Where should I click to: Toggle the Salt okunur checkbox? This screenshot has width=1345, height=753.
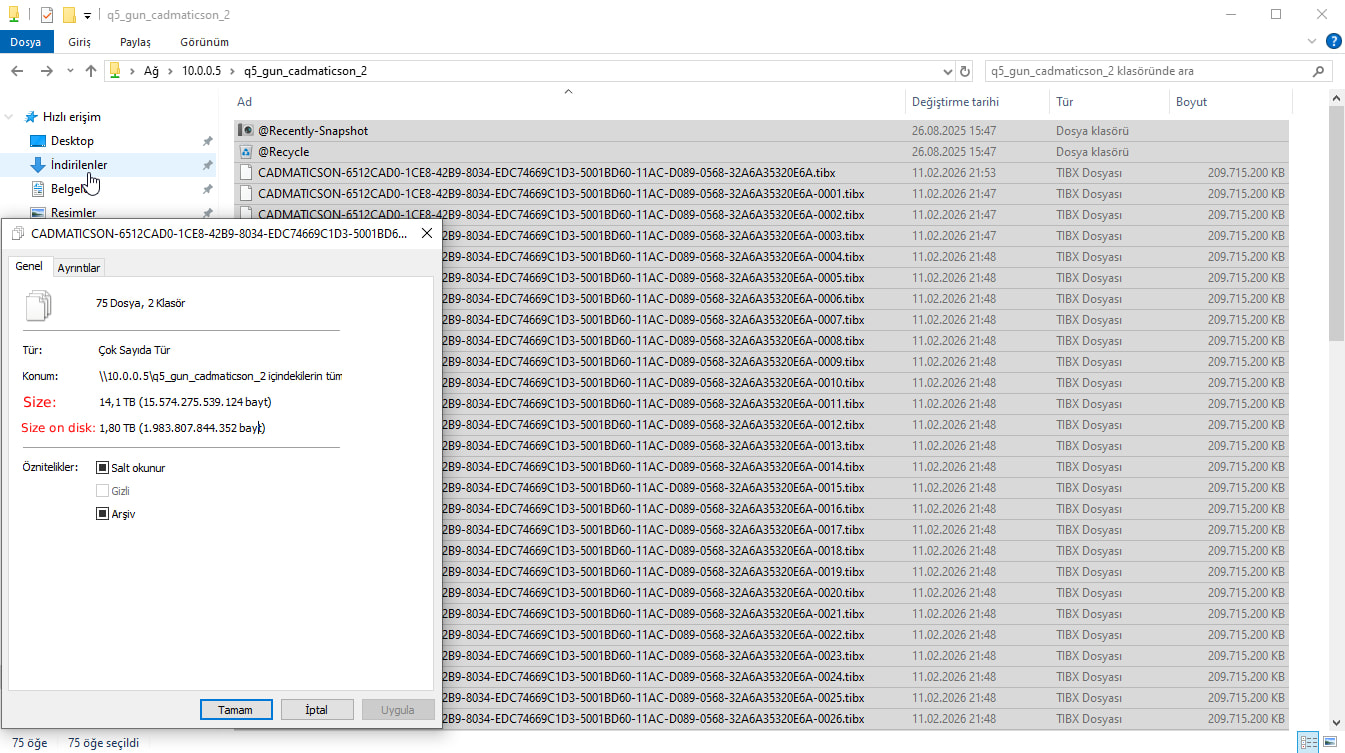point(102,467)
